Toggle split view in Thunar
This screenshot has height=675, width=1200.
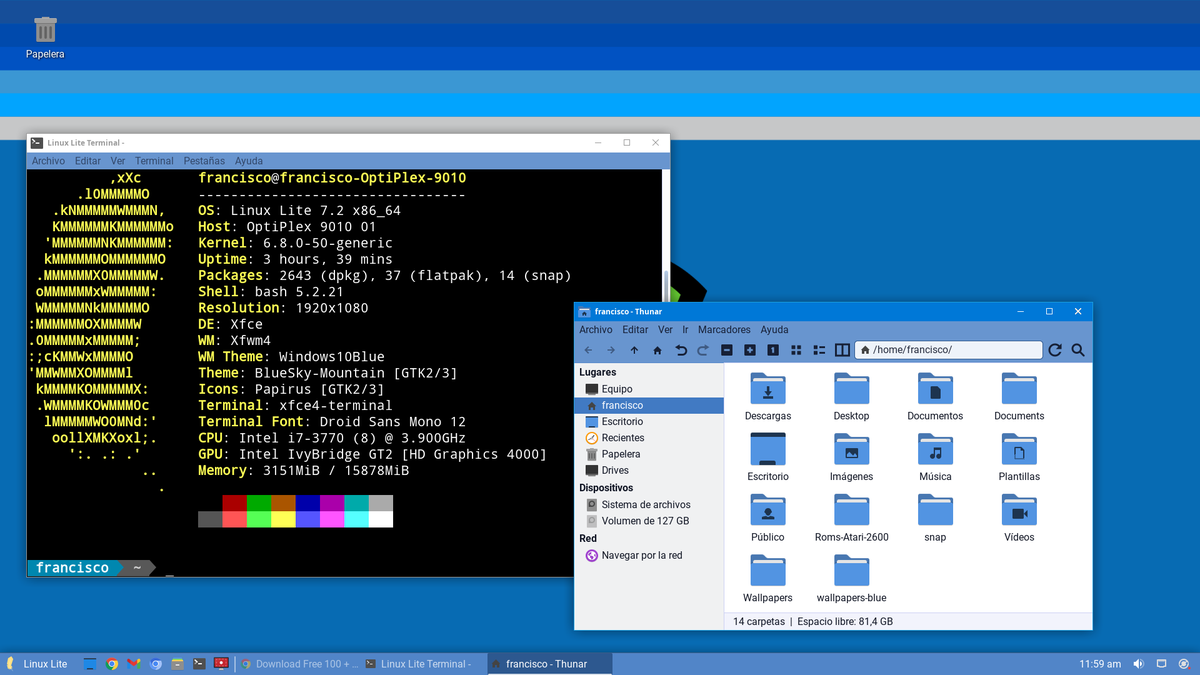pos(842,350)
